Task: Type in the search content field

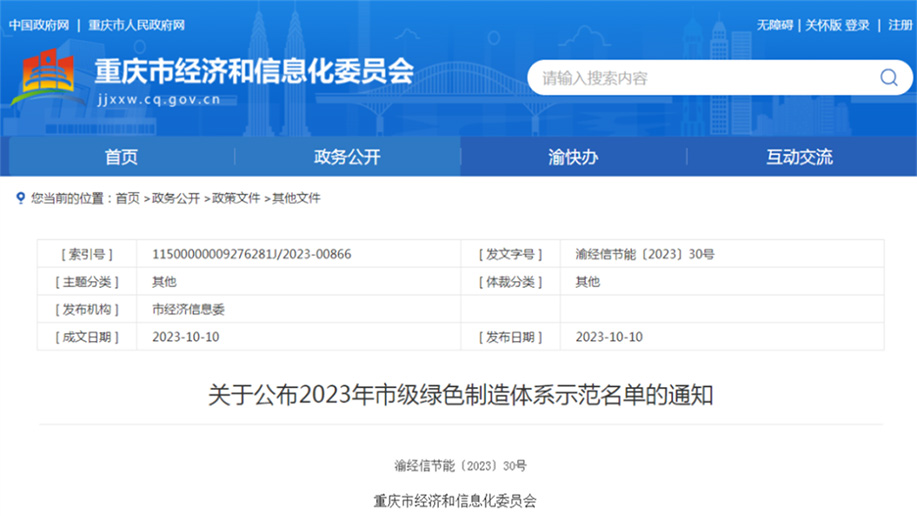Action: (x=700, y=78)
